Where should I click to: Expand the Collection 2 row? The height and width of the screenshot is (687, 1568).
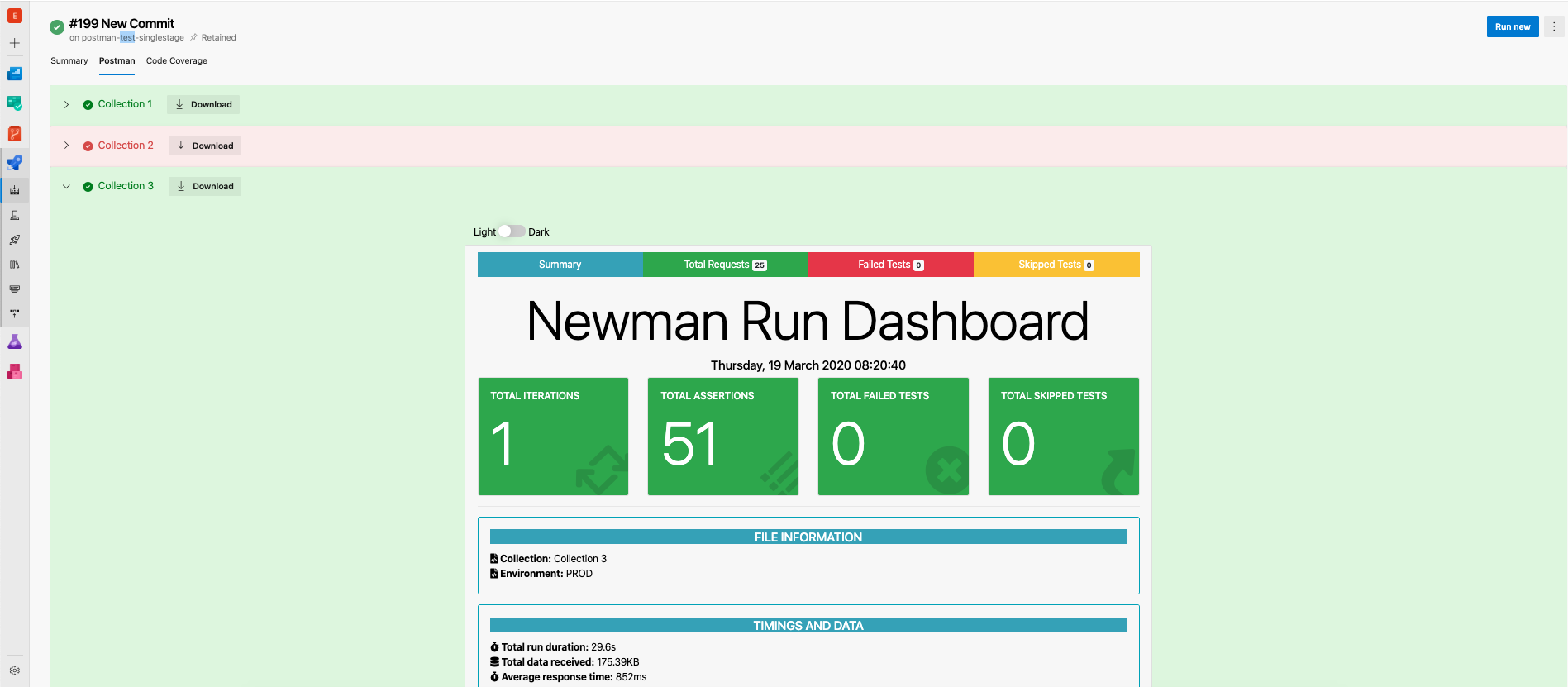click(x=66, y=146)
